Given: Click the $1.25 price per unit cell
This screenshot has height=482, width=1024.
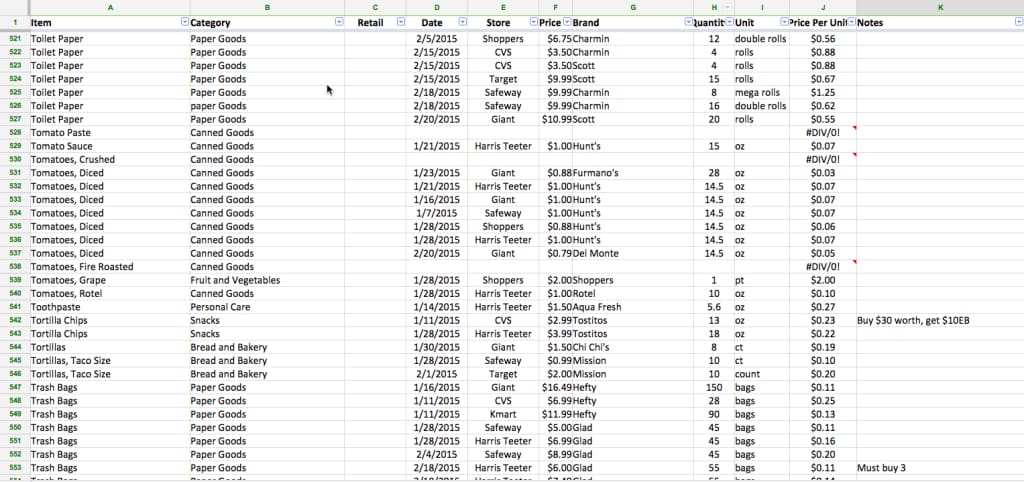Looking at the screenshot, I should [x=823, y=92].
